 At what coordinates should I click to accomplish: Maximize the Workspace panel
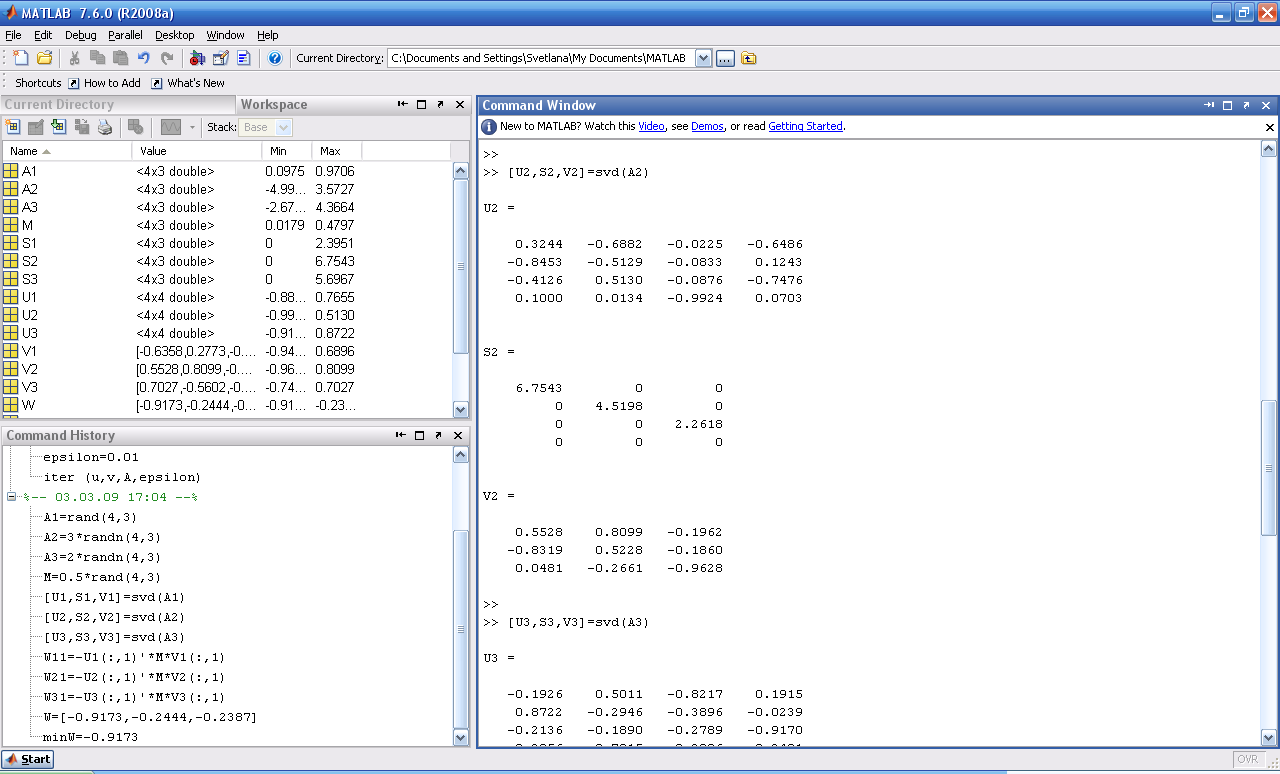(421, 104)
